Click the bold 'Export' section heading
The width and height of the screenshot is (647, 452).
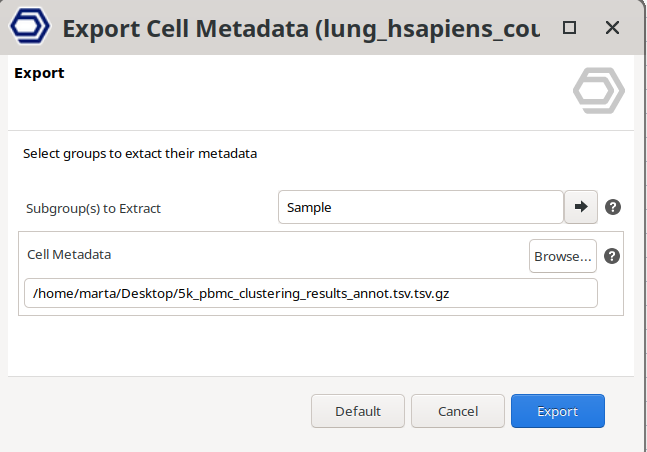[x=39, y=73]
